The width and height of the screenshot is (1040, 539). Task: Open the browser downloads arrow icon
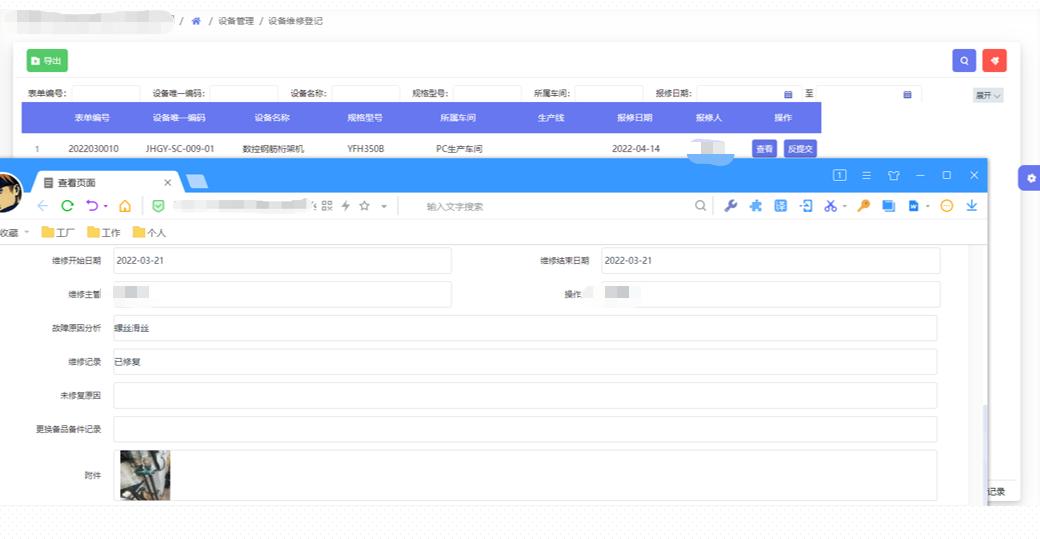click(972, 206)
